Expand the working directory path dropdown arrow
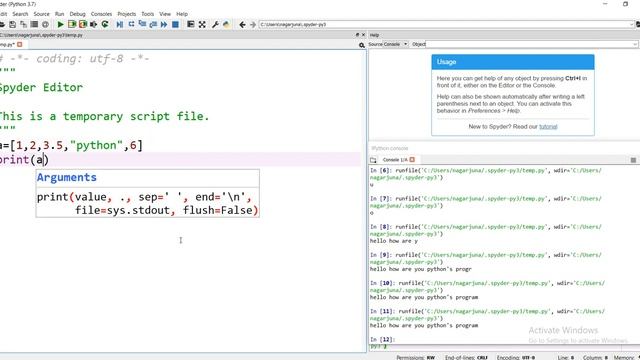Screen dimensions: 640x360 632,24
